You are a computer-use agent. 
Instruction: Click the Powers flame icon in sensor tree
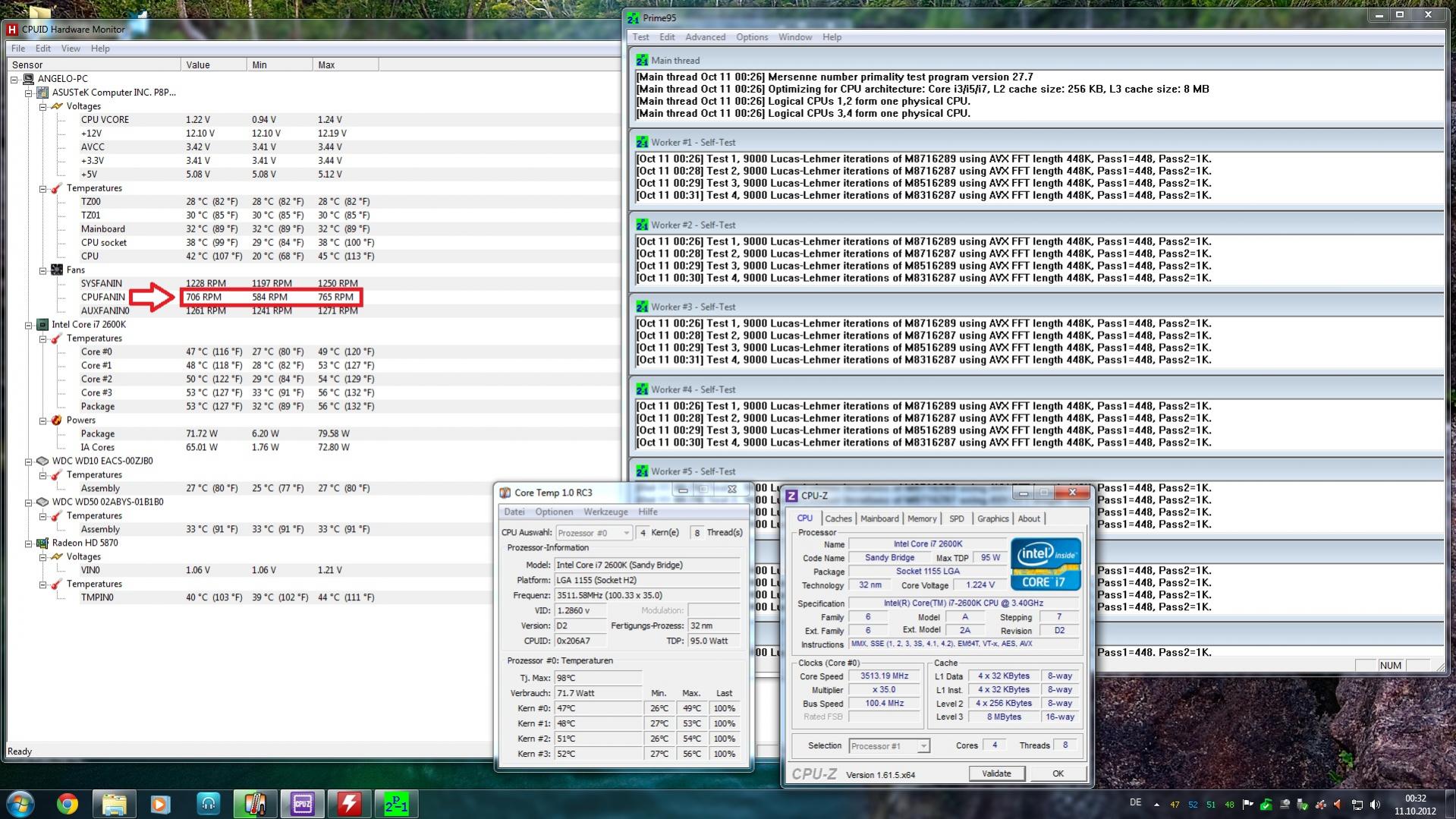pos(57,421)
